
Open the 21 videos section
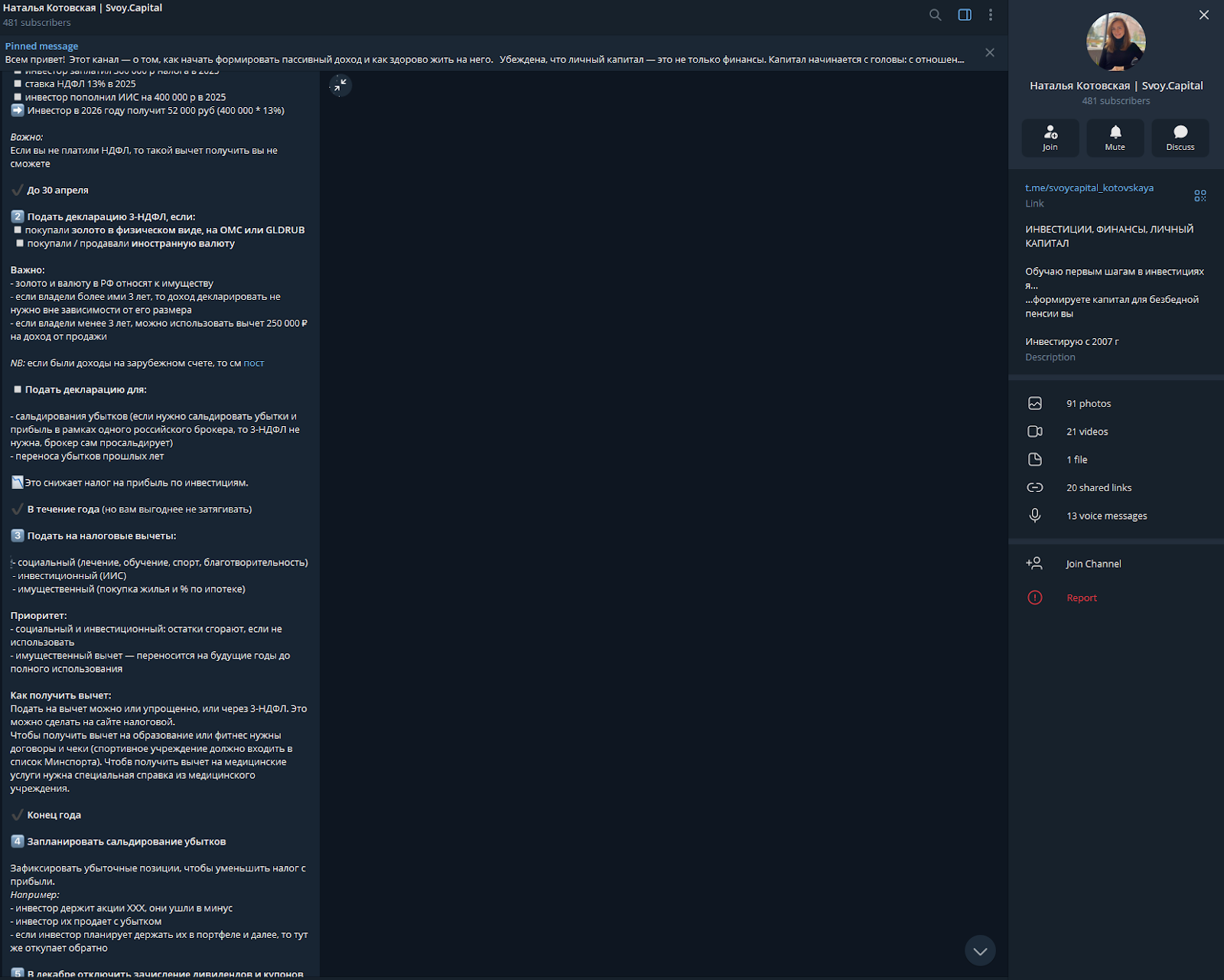1087,431
